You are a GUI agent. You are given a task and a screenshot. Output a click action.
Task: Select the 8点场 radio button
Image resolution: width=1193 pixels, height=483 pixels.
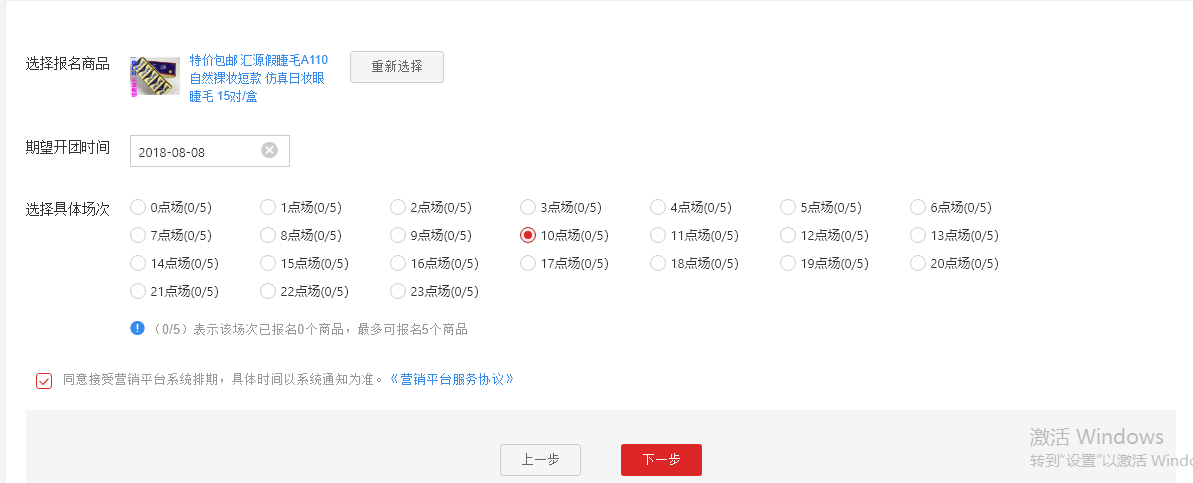268,236
